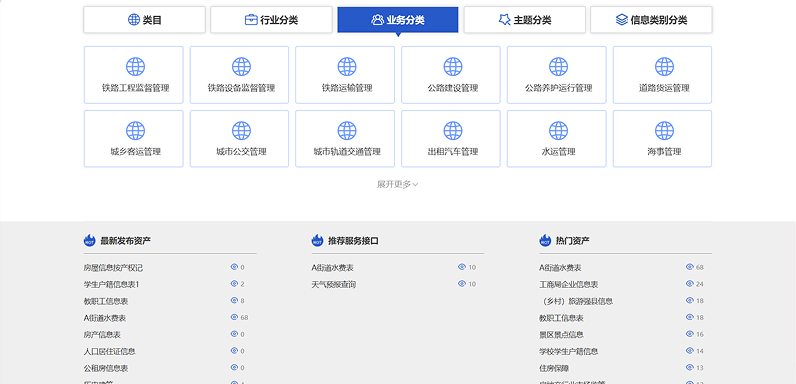Click the 推荐服务接口 section heading

pyautogui.click(x=353, y=241)
